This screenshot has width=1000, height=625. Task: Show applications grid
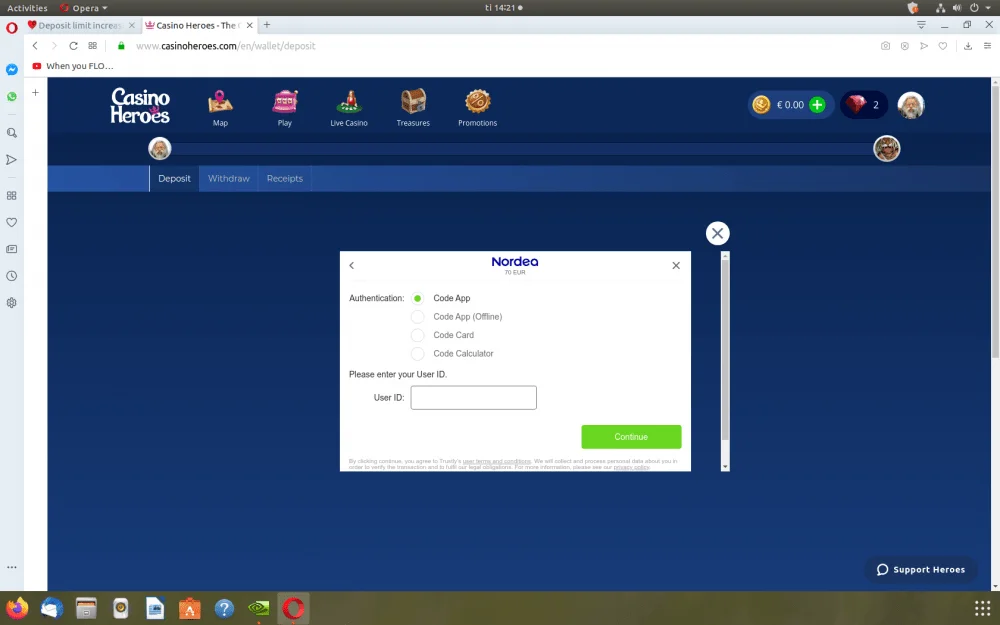click(x=983, y=608)
